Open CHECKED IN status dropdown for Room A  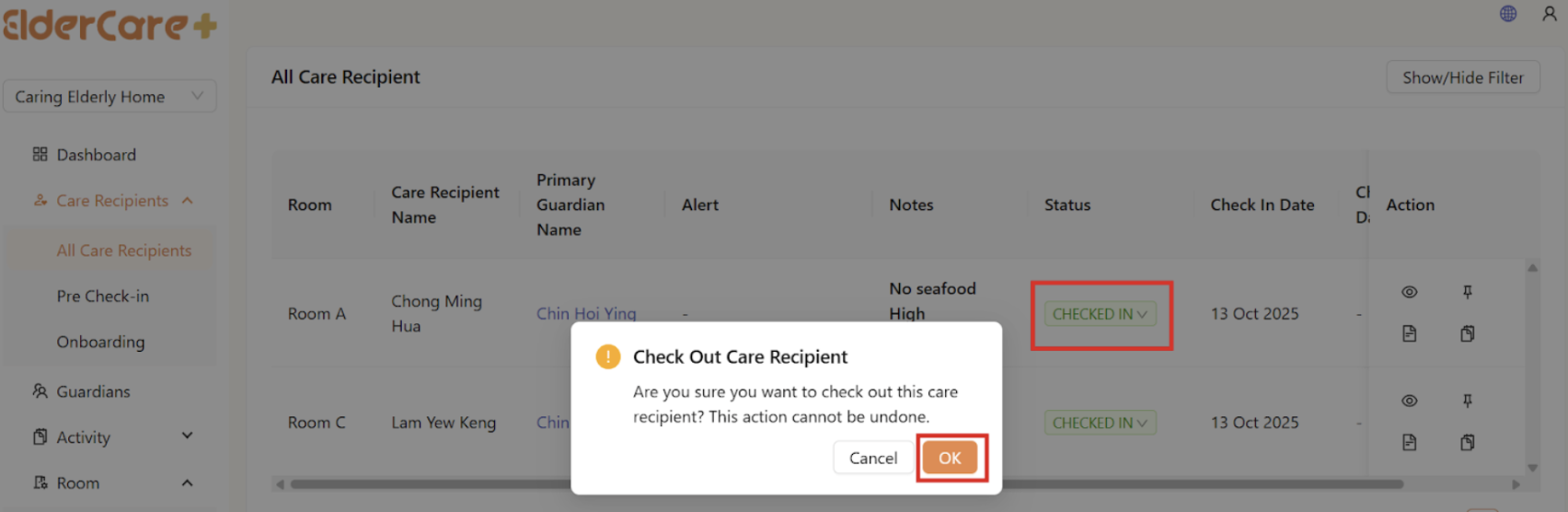[1100, 314]
